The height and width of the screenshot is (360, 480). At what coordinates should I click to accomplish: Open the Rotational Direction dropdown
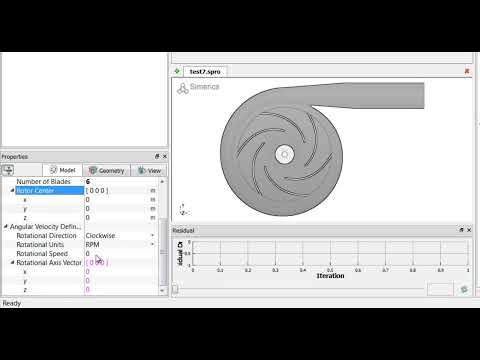152,235
